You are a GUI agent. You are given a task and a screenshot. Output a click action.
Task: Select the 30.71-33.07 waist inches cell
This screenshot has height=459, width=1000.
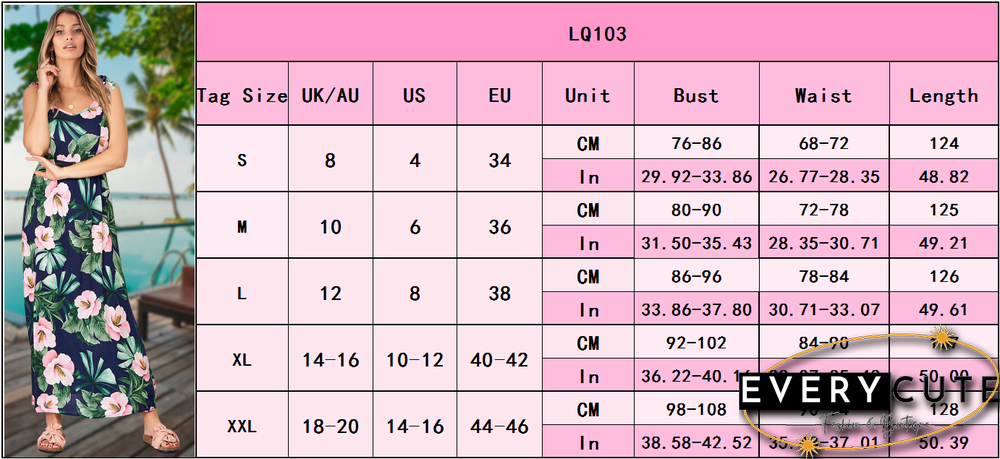(823, 310)
